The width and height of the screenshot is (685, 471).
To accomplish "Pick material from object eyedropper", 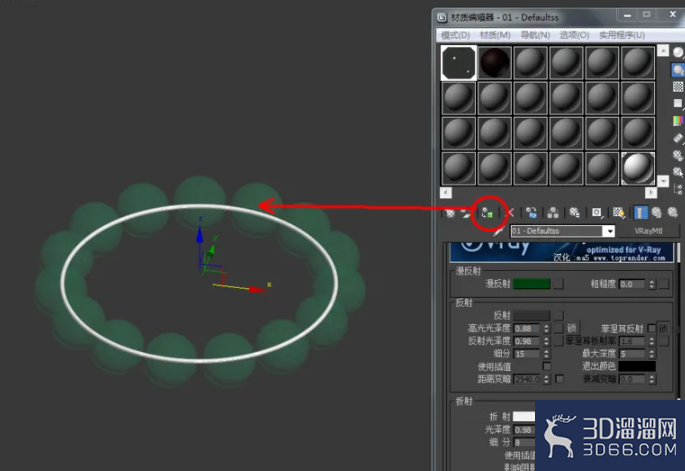I will [498, 231].
